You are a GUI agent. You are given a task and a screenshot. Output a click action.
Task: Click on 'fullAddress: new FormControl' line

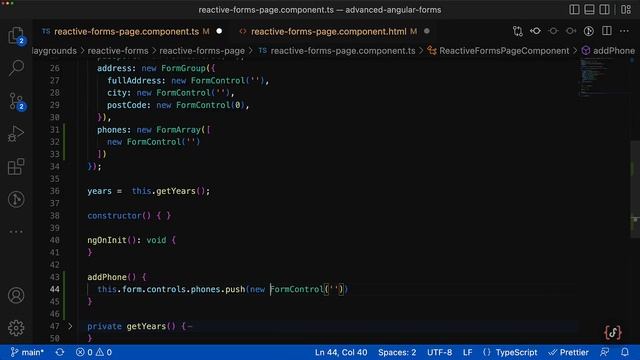(x=188, y=81)
